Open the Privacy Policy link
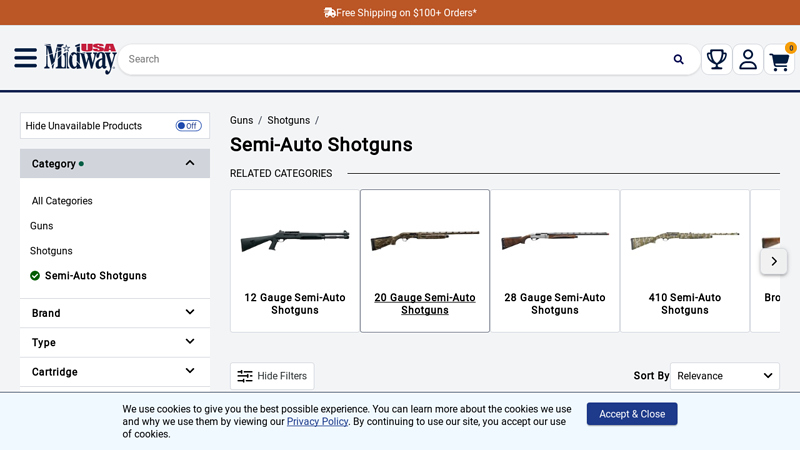This screenshot has width=800, height=450. (x=317, y=421)
